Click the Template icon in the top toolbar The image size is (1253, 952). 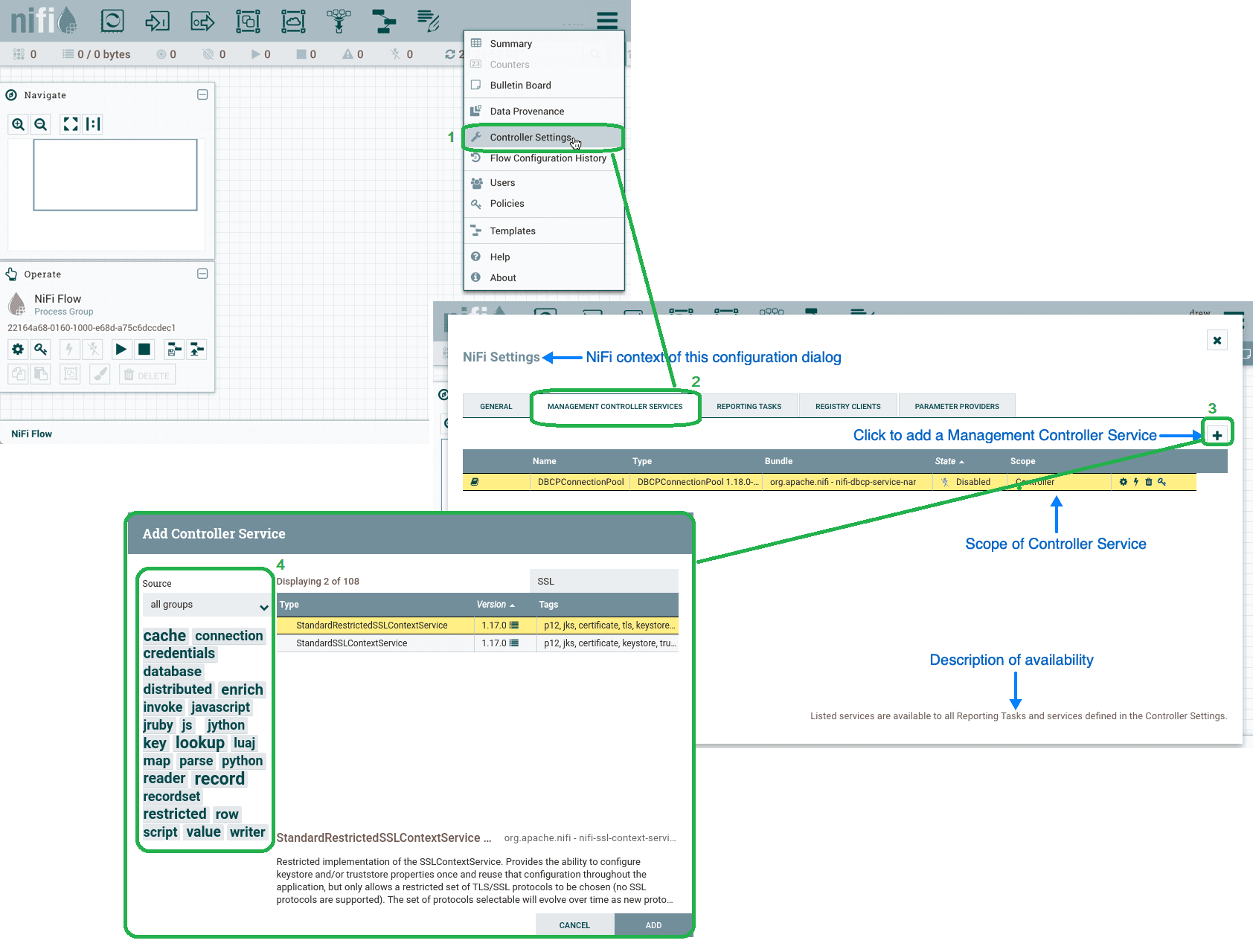click(384, 21)
